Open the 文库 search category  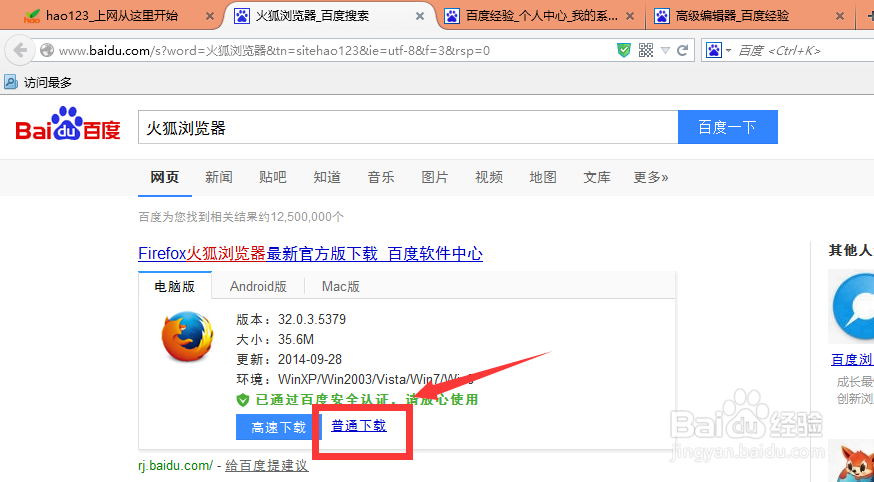pos(597,177)
